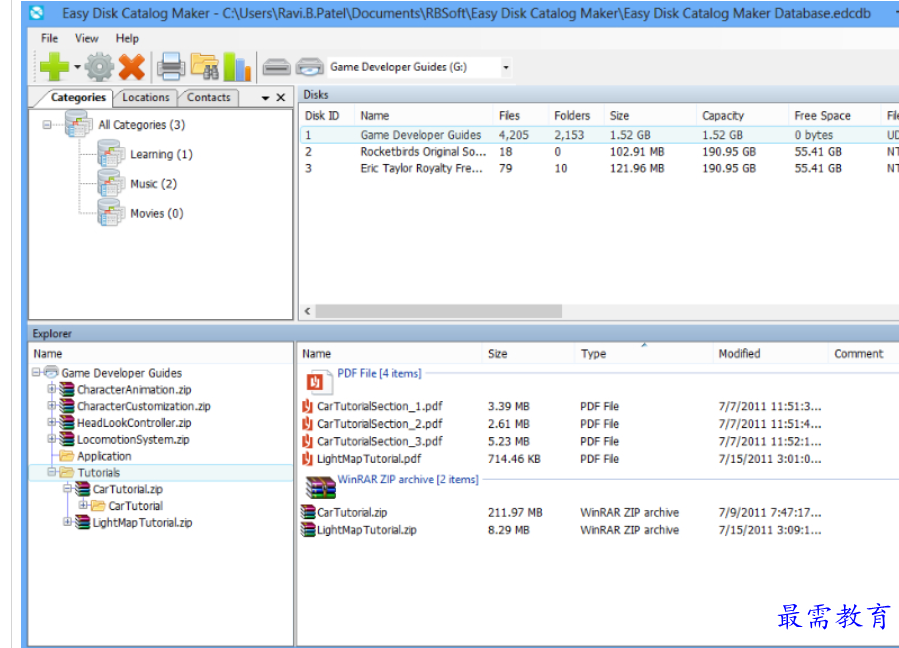Open the File menu
This screenshot has width=899, height=648.
pyautogui.click(x=49, y=38)
